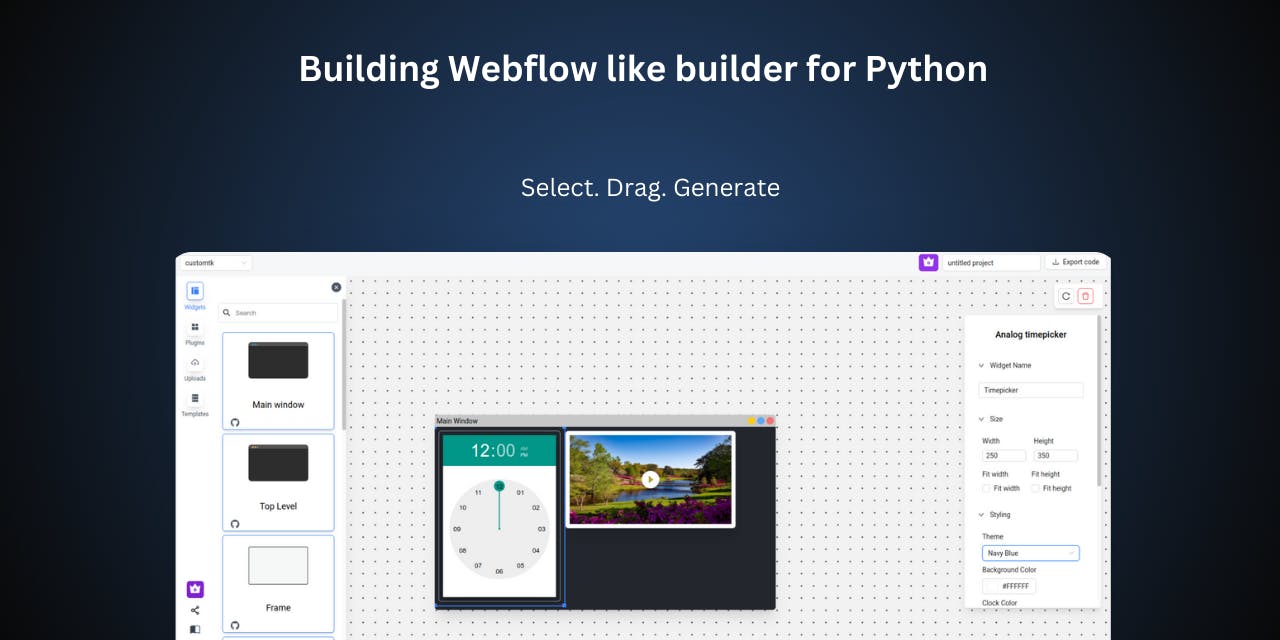The height and width of the screenshot is (640, 1280).
Task: Collapse the Styling section
Action: click(981, 514)
